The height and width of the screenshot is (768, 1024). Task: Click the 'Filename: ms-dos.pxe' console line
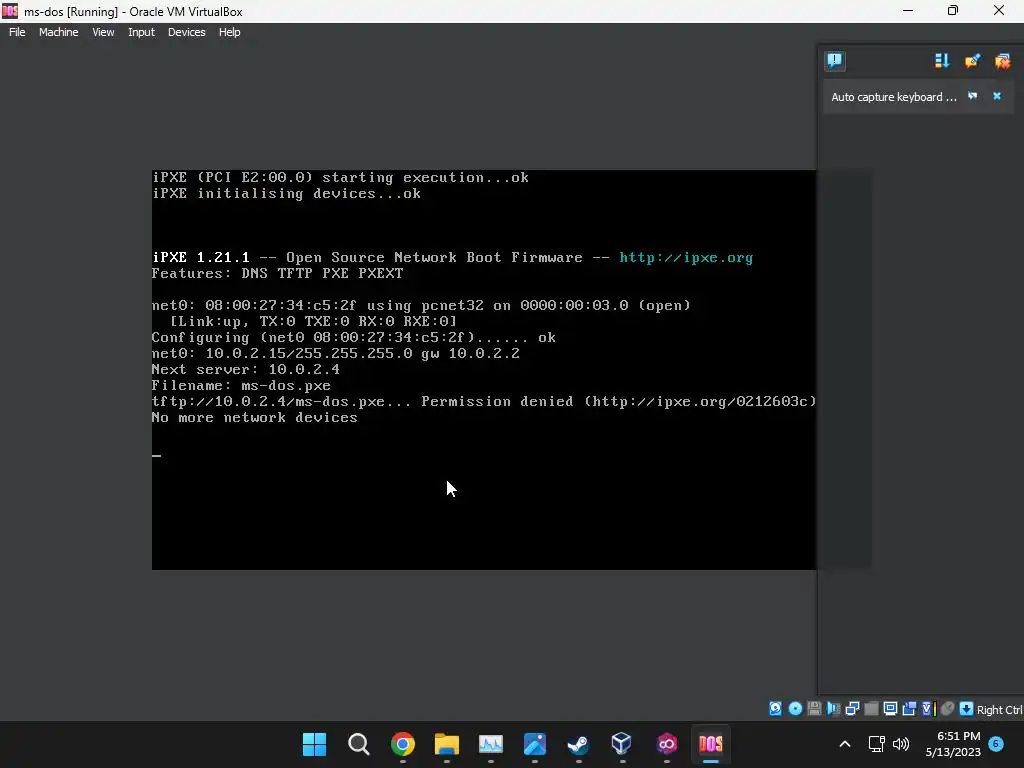coord(241,385)
